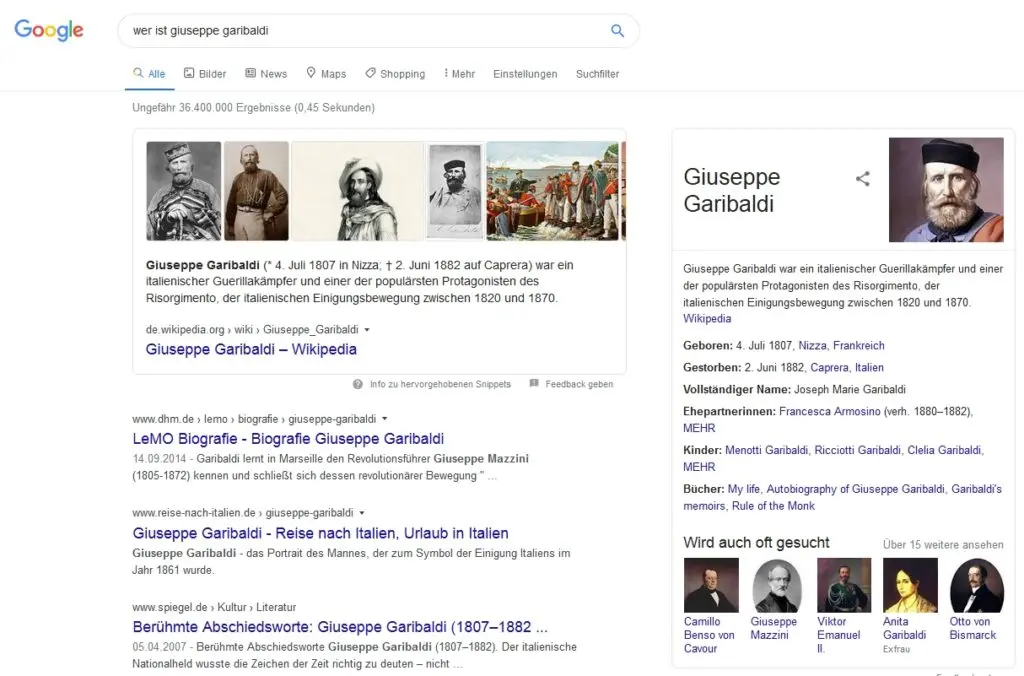The image size is (1024, 676).
Task: Click Über 15 weitere ansehen
Action: point(943,545)
